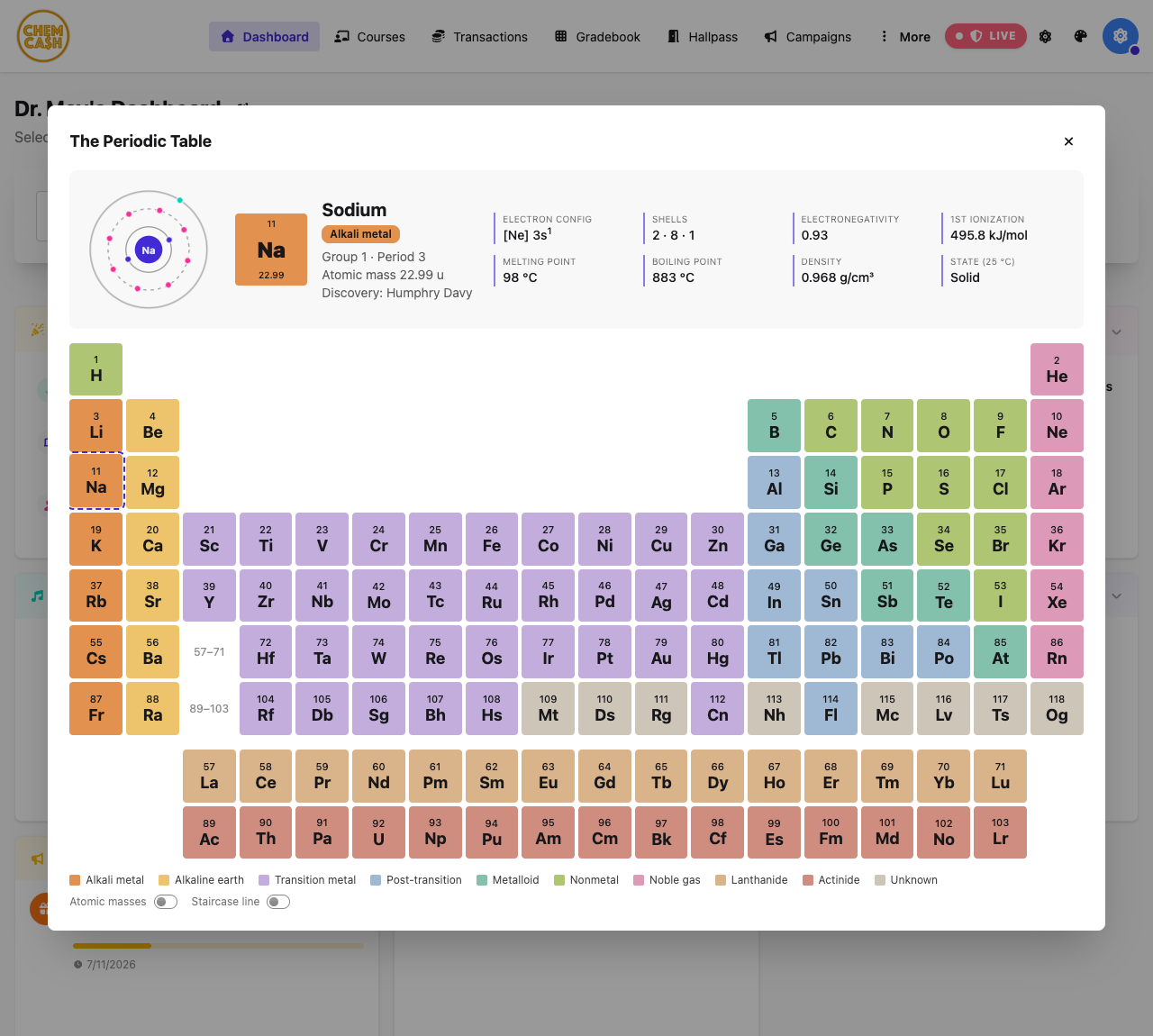Image resolution: width=1153 pixels, height=1036 pixels.
Task: Click the 495.8 kJ/mol ionization value
Action: click(x=989, y=235)
